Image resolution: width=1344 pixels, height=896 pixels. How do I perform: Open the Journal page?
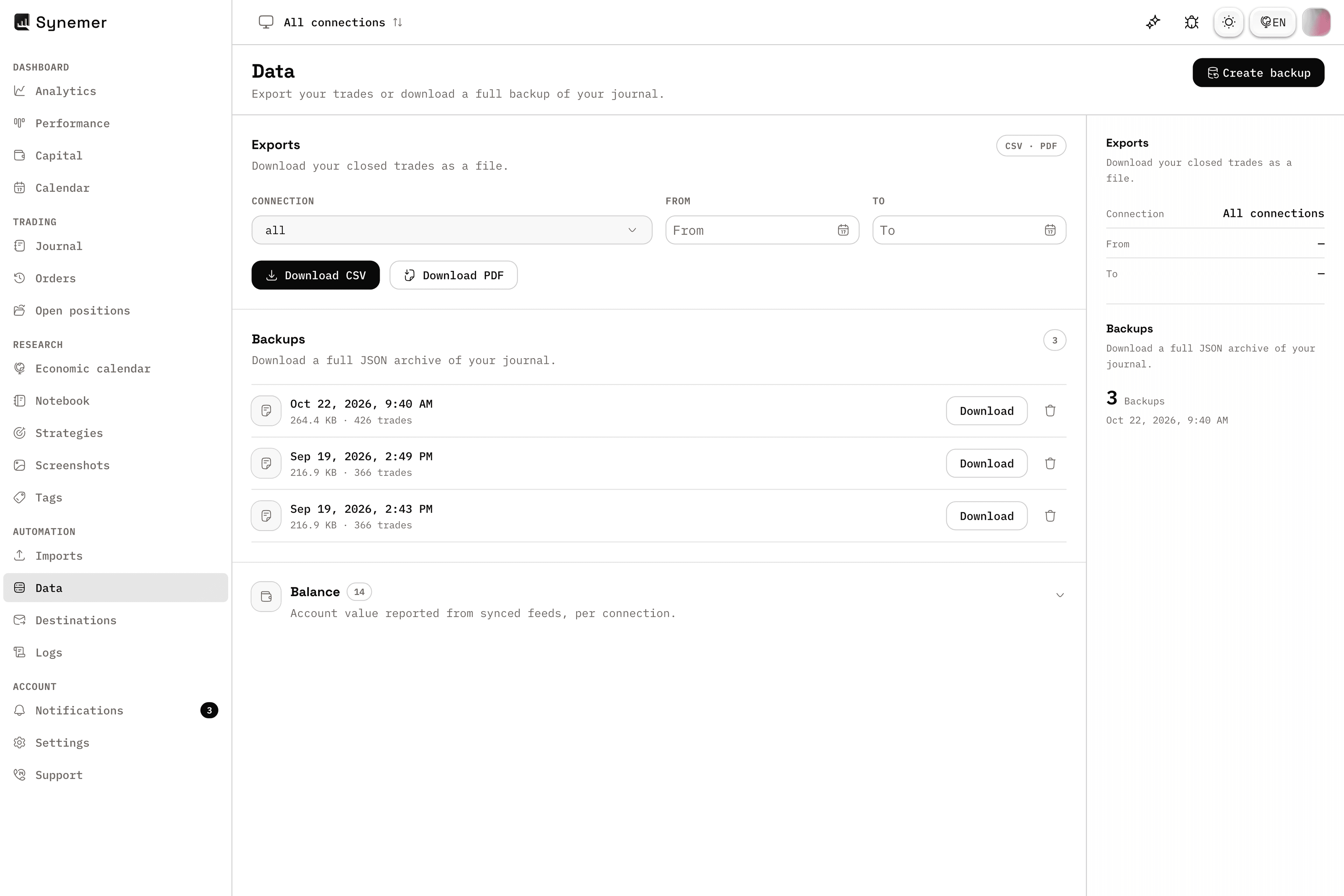[115, 246]
